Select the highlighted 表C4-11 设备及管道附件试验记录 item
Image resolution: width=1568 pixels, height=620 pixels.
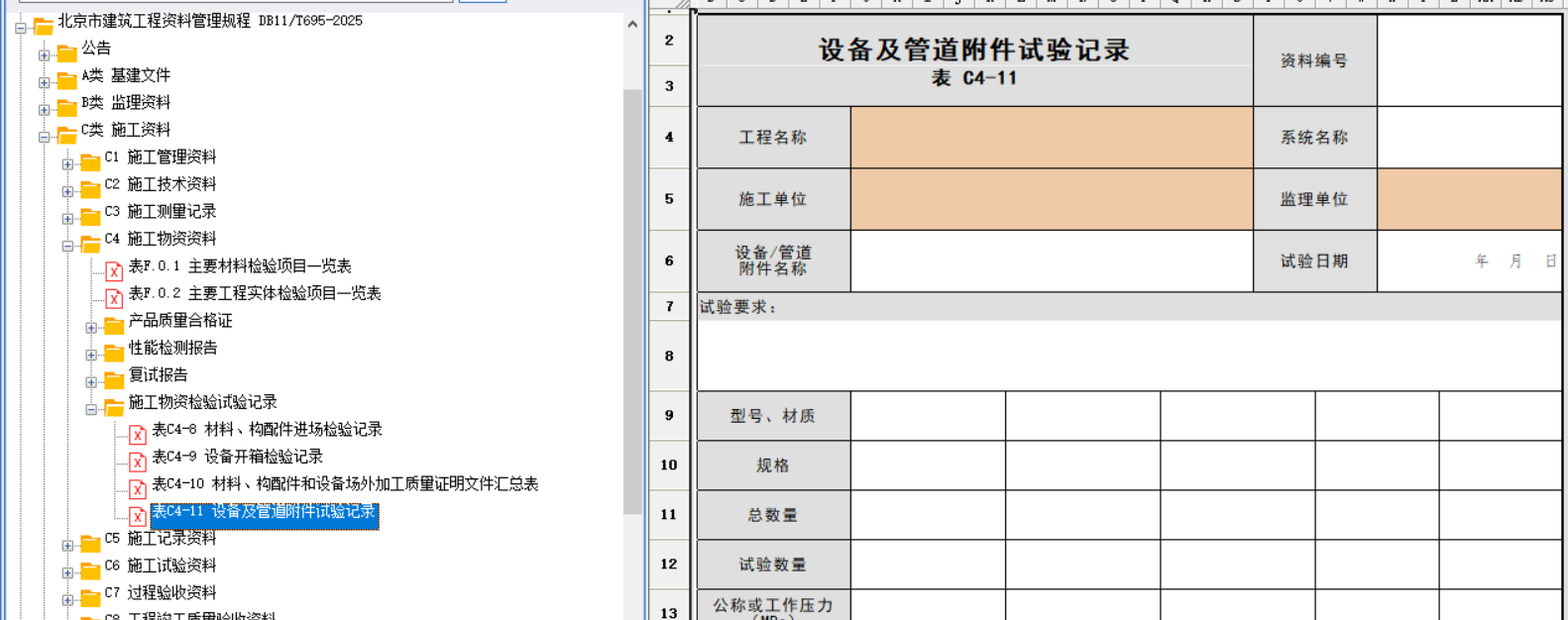[263, 512]
